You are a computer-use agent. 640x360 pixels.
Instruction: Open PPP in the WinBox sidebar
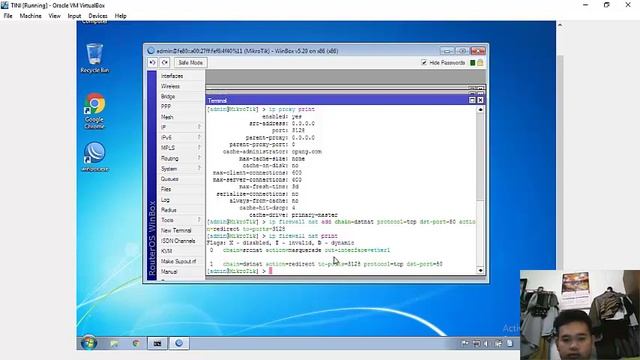(x=166, y=107)
